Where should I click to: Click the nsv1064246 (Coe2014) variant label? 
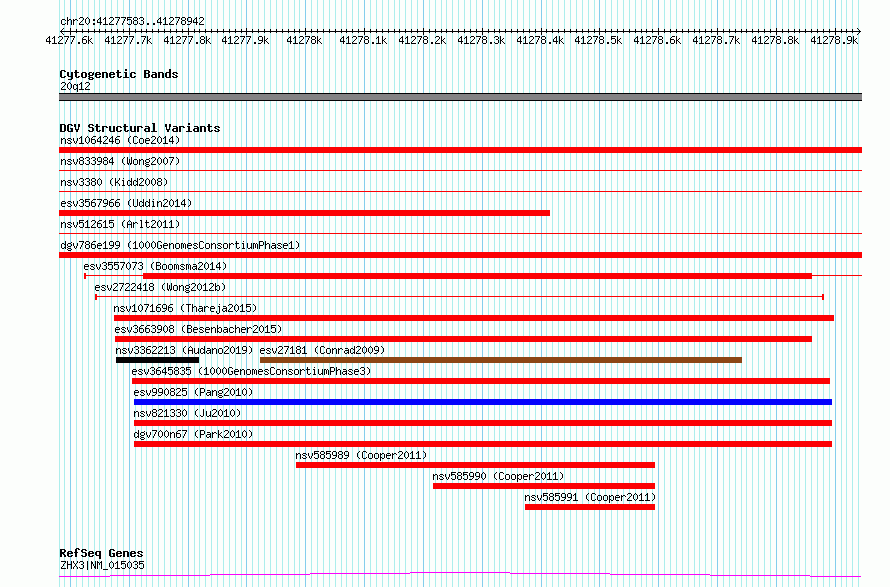click(x=120, y=140)
